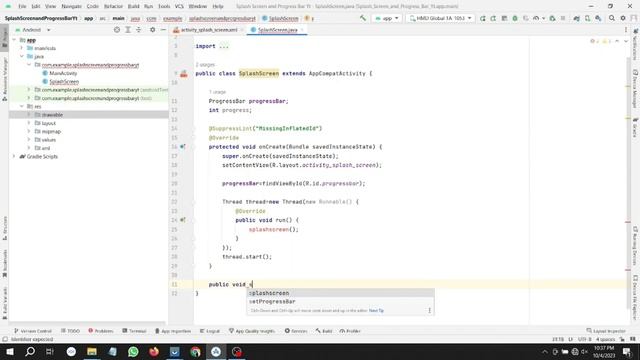Click the editor tabs more options icon
This screenshot has height=360, width=640.
coord(626,30)
